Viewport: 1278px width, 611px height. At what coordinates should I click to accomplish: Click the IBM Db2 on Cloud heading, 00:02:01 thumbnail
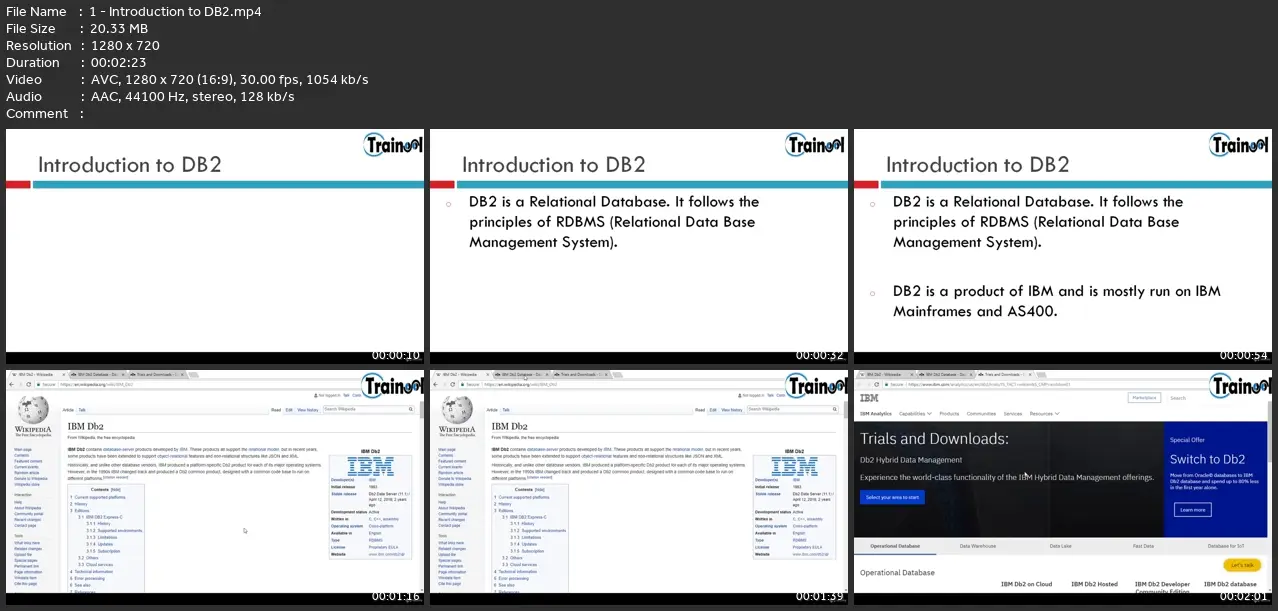(x=1026, y=584)
